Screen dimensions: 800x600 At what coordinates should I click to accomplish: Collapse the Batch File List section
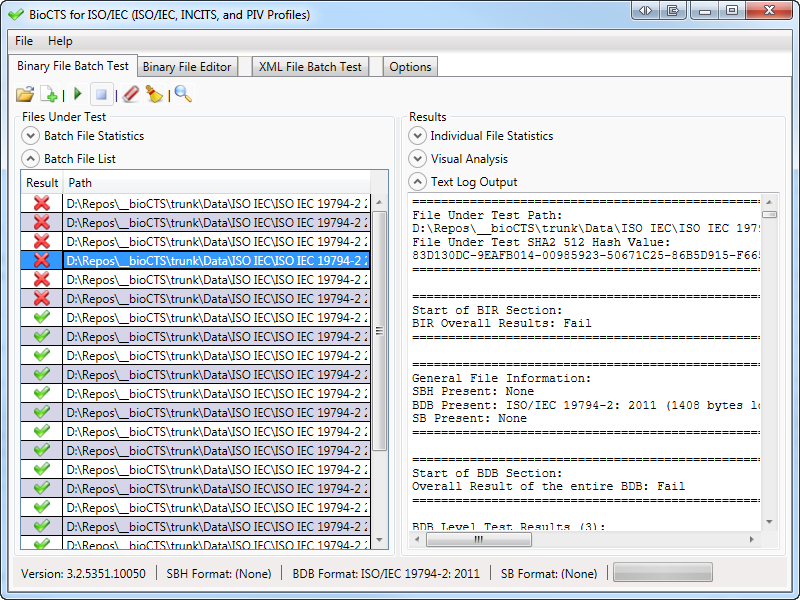(x=30, y=159)
